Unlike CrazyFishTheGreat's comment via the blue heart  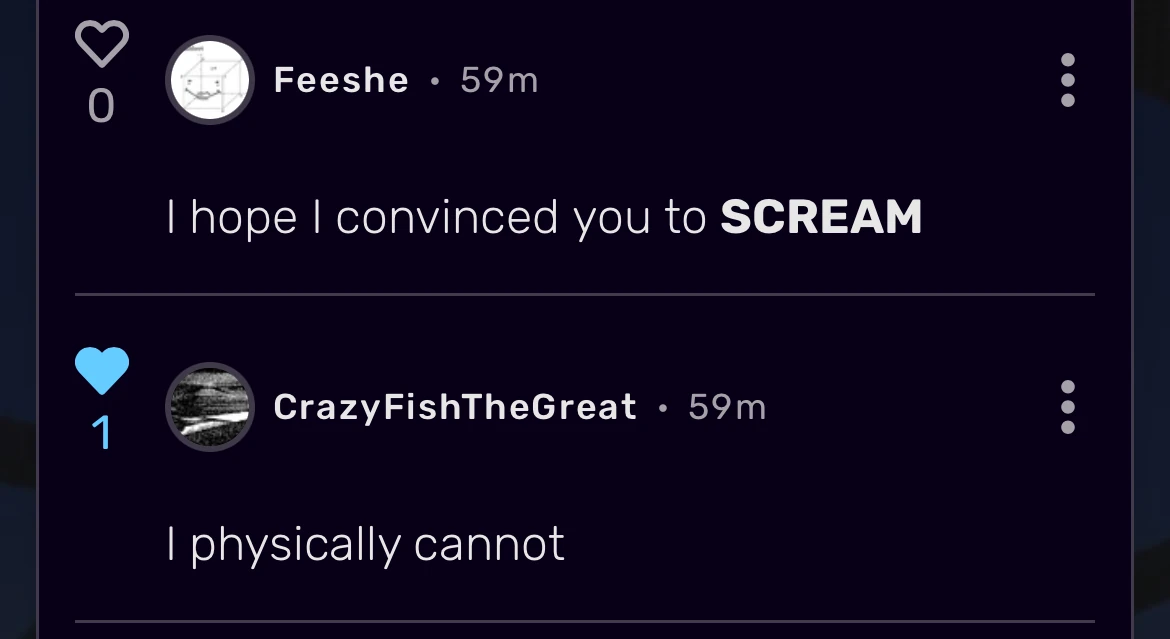pos(102,371)
